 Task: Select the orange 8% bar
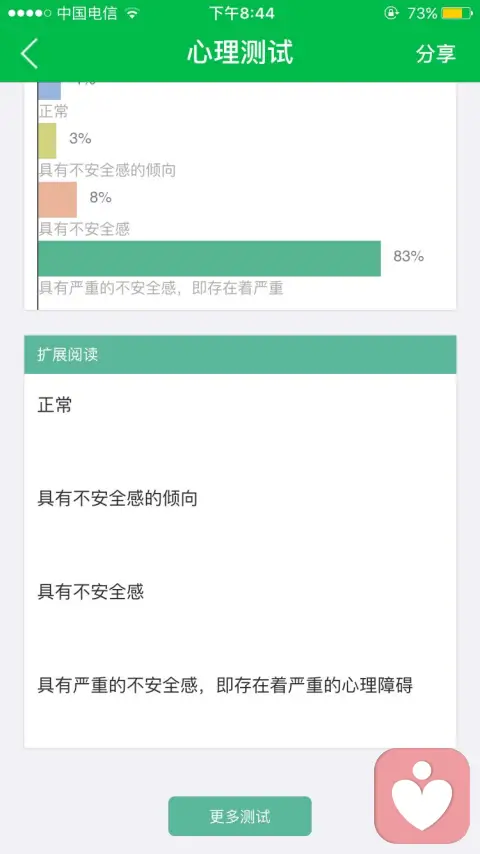click(x=58, y=199)
